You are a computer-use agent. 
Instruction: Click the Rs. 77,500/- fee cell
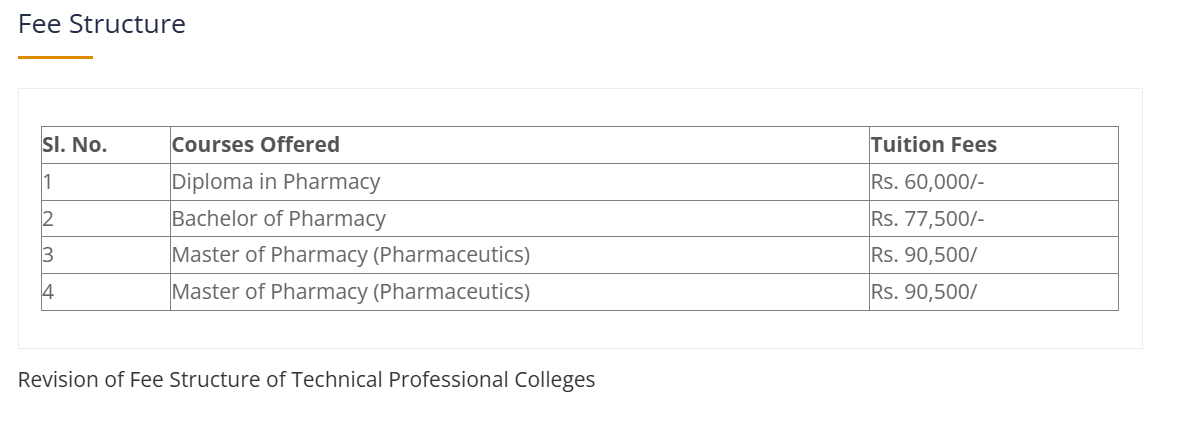point(928,219)
